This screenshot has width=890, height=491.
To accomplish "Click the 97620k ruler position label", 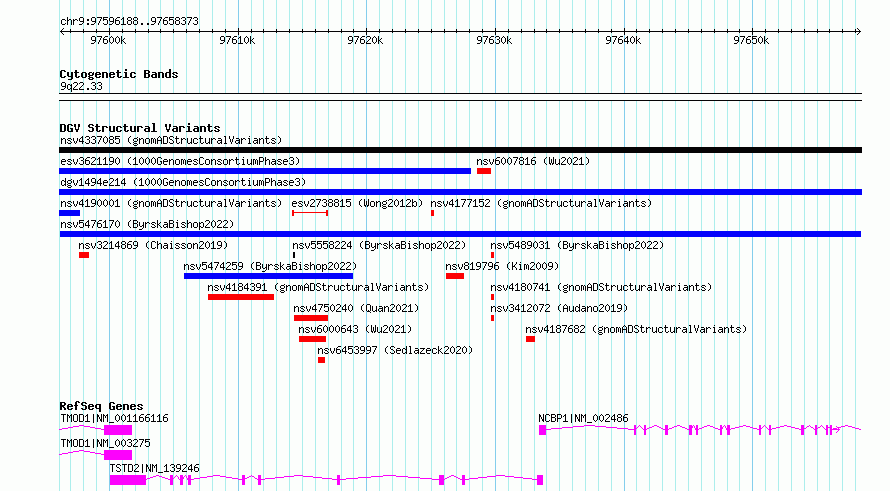I will click(365, 40).
